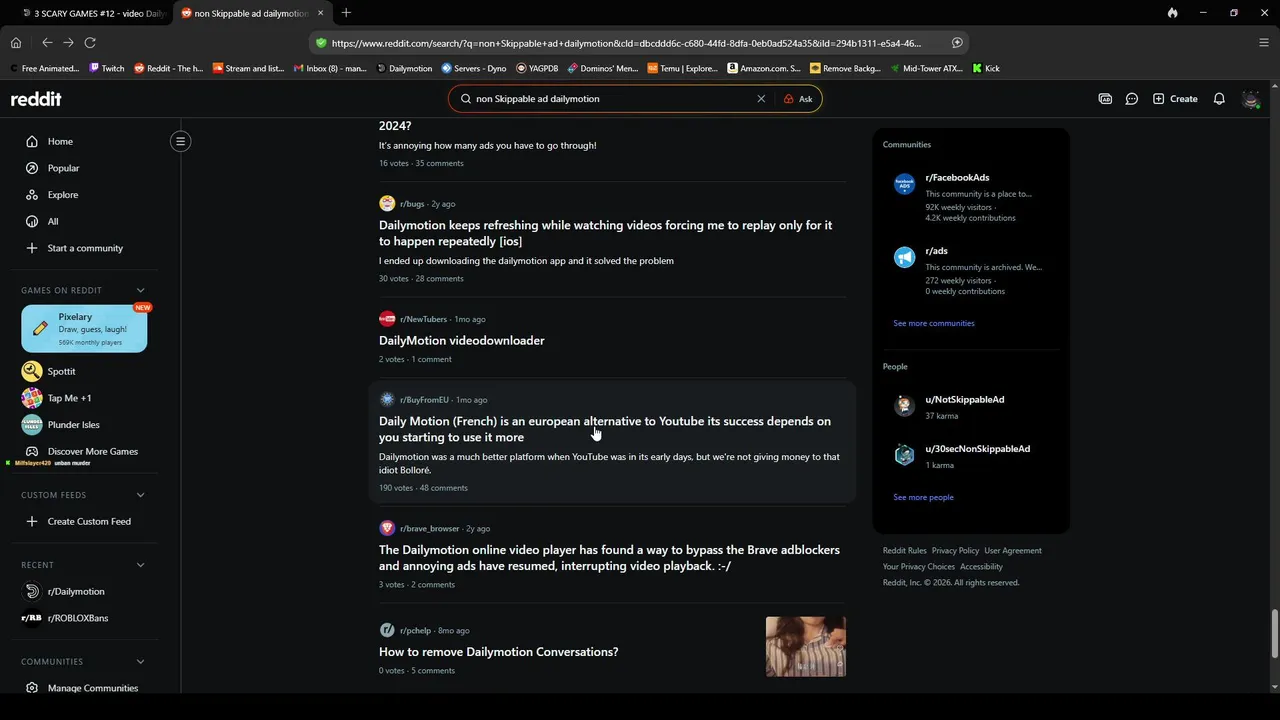Open the Servers - Dyno bookmark

tap(474, 69)
